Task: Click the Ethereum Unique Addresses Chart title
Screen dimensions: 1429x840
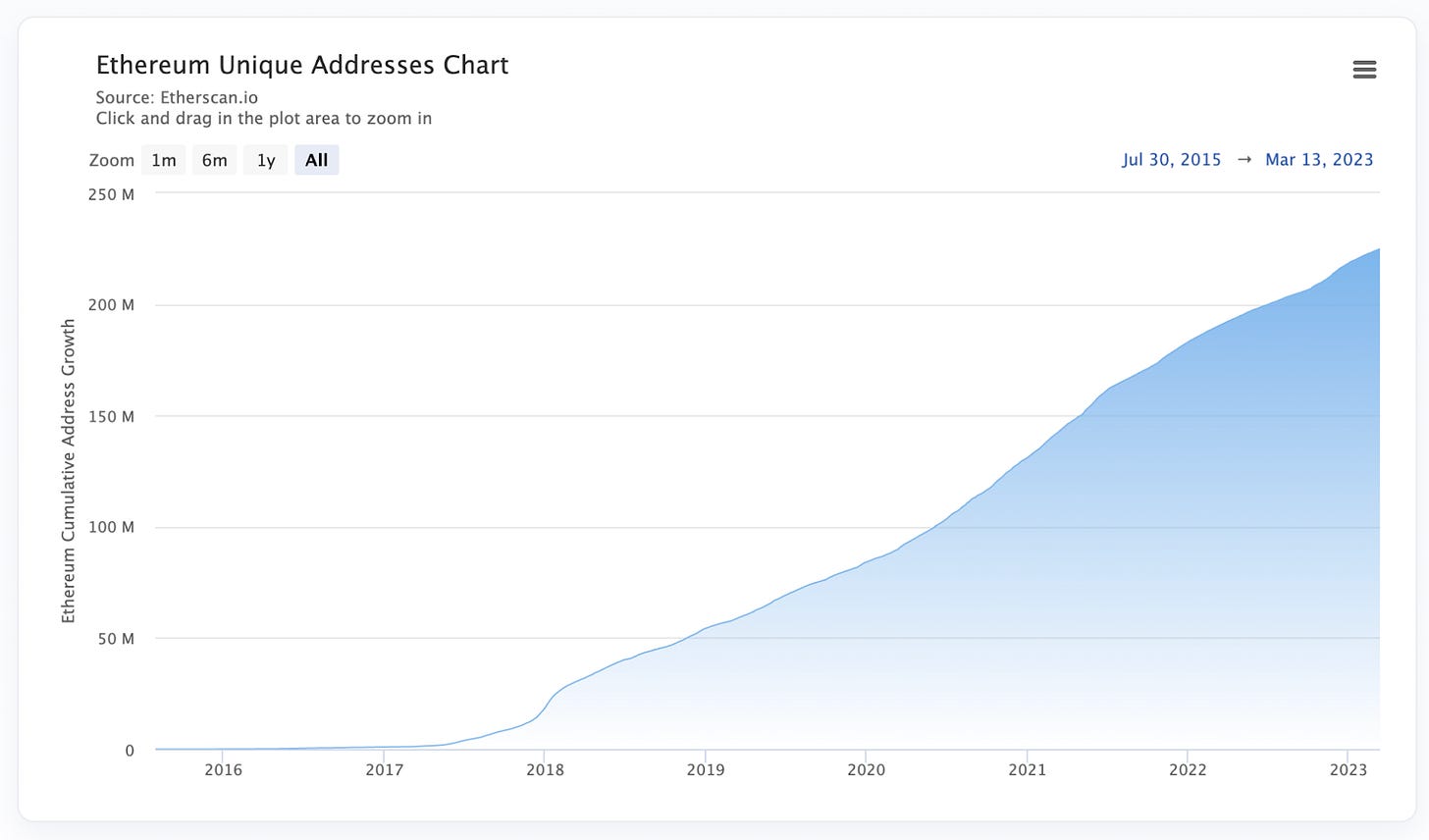Action: [302, 64]
